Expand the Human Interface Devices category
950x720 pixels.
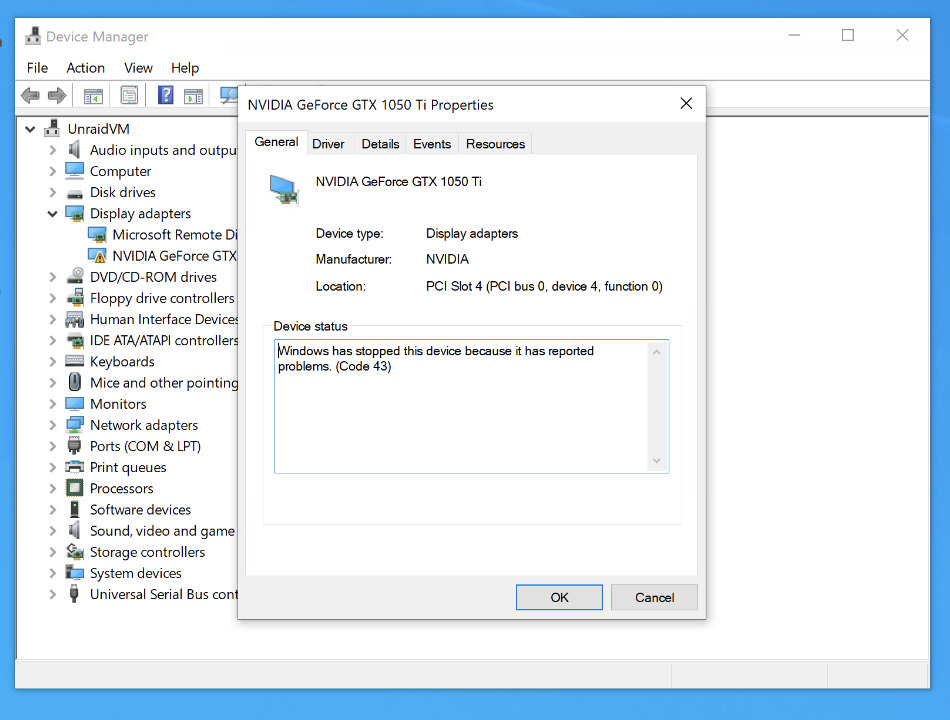coord(53,319)
